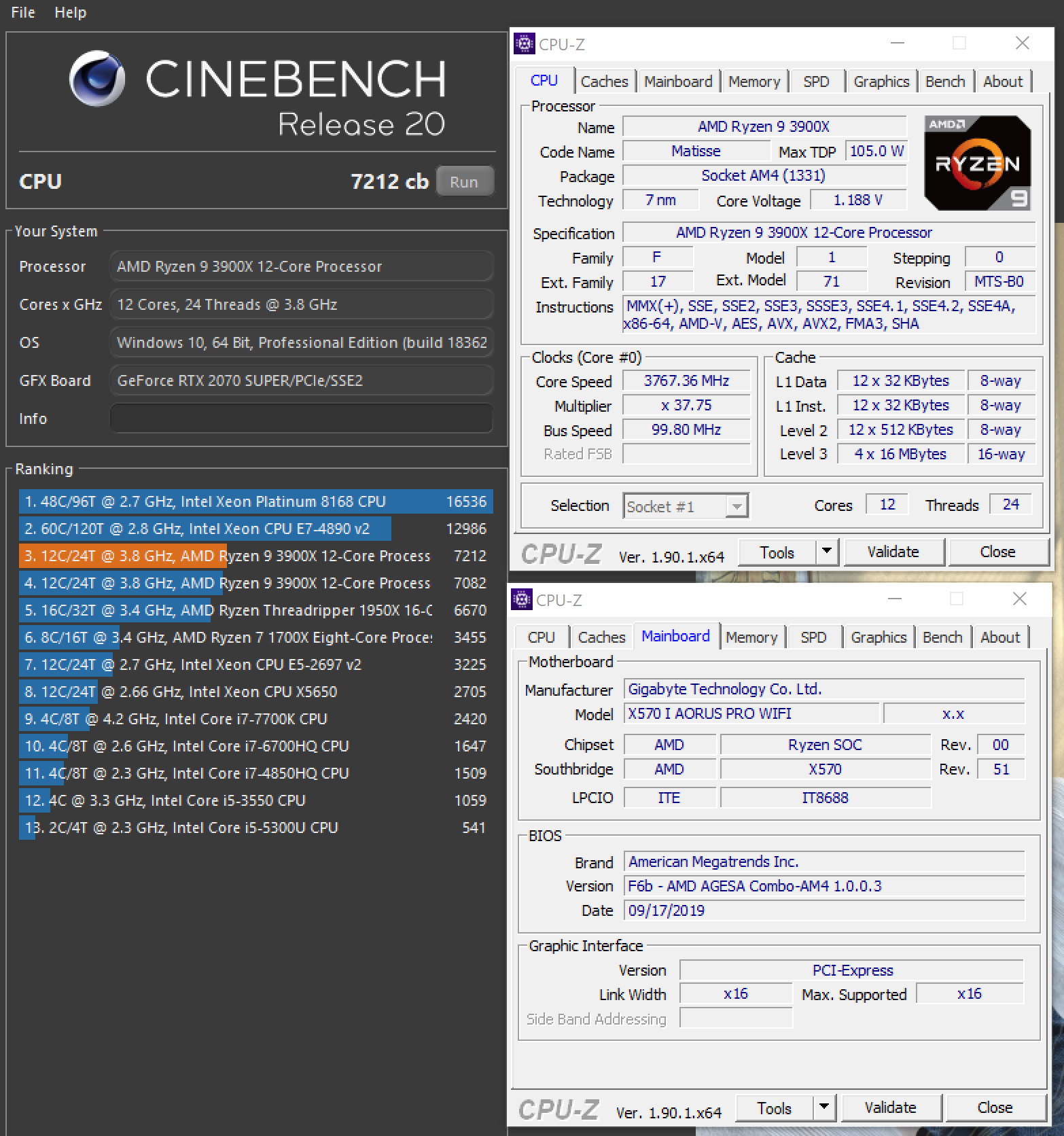Image resolution: width=1064 pixels, height=1136 pixels.
Task: Click the Core Voltage 1.188 V value
Action: point(858,200)
